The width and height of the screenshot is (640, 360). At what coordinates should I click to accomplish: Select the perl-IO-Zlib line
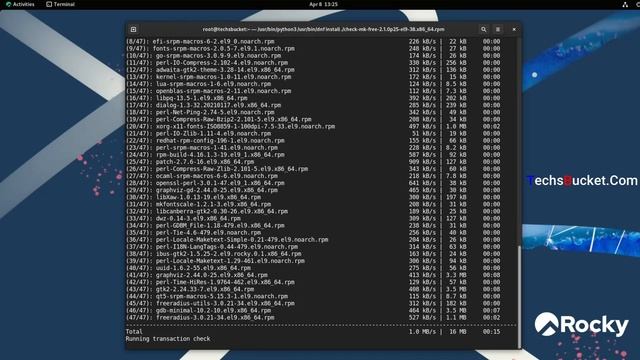(313, 133)
